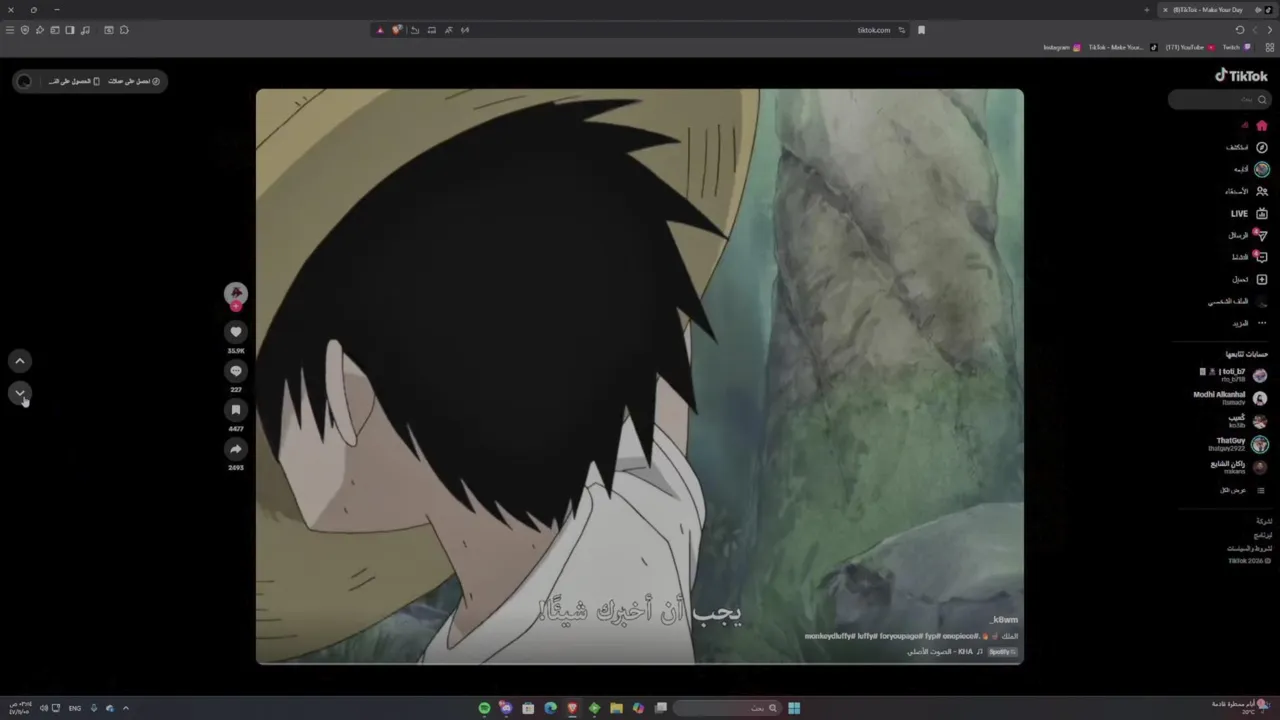
Task: Go to previous video with up chevron
Action: tap(20, 361)
